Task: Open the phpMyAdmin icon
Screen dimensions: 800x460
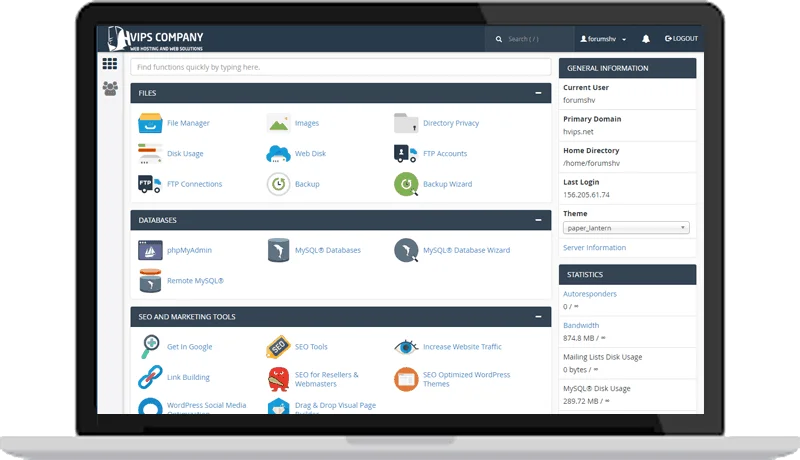Action: point(150,250)
